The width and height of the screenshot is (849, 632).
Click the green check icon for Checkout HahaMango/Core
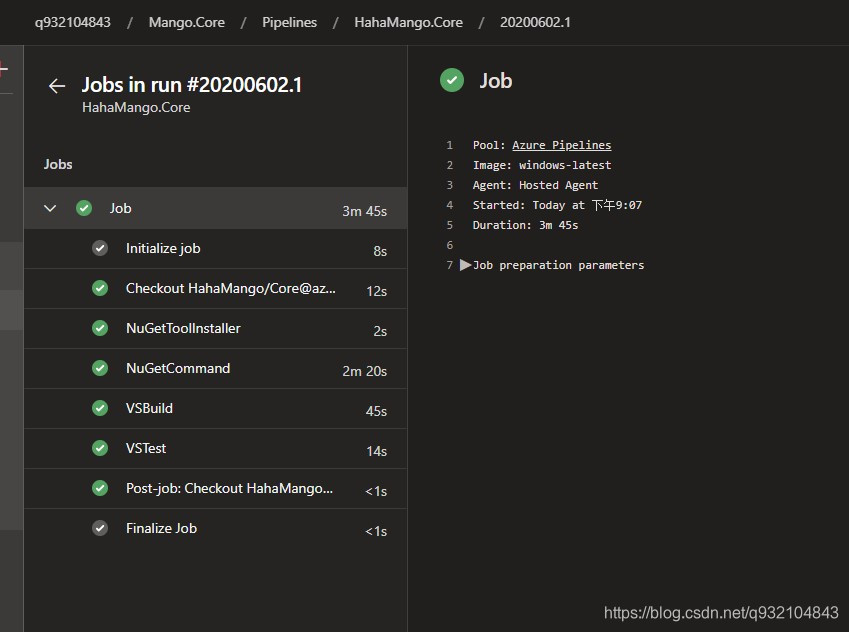coord(100,288)
